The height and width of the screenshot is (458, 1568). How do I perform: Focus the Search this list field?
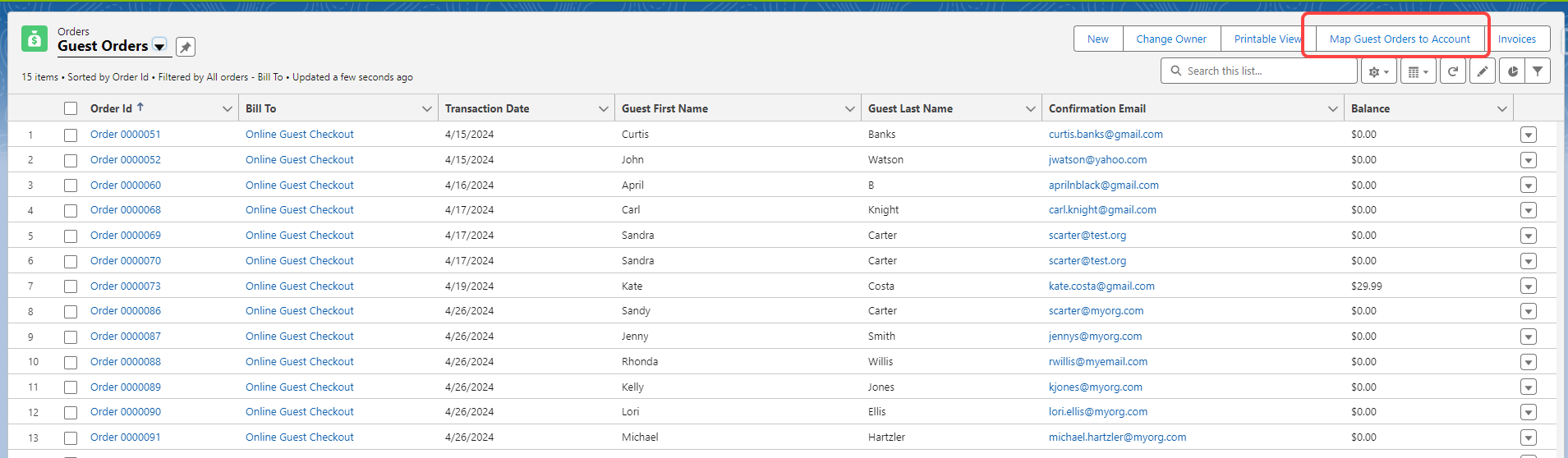pos(1265,71)
